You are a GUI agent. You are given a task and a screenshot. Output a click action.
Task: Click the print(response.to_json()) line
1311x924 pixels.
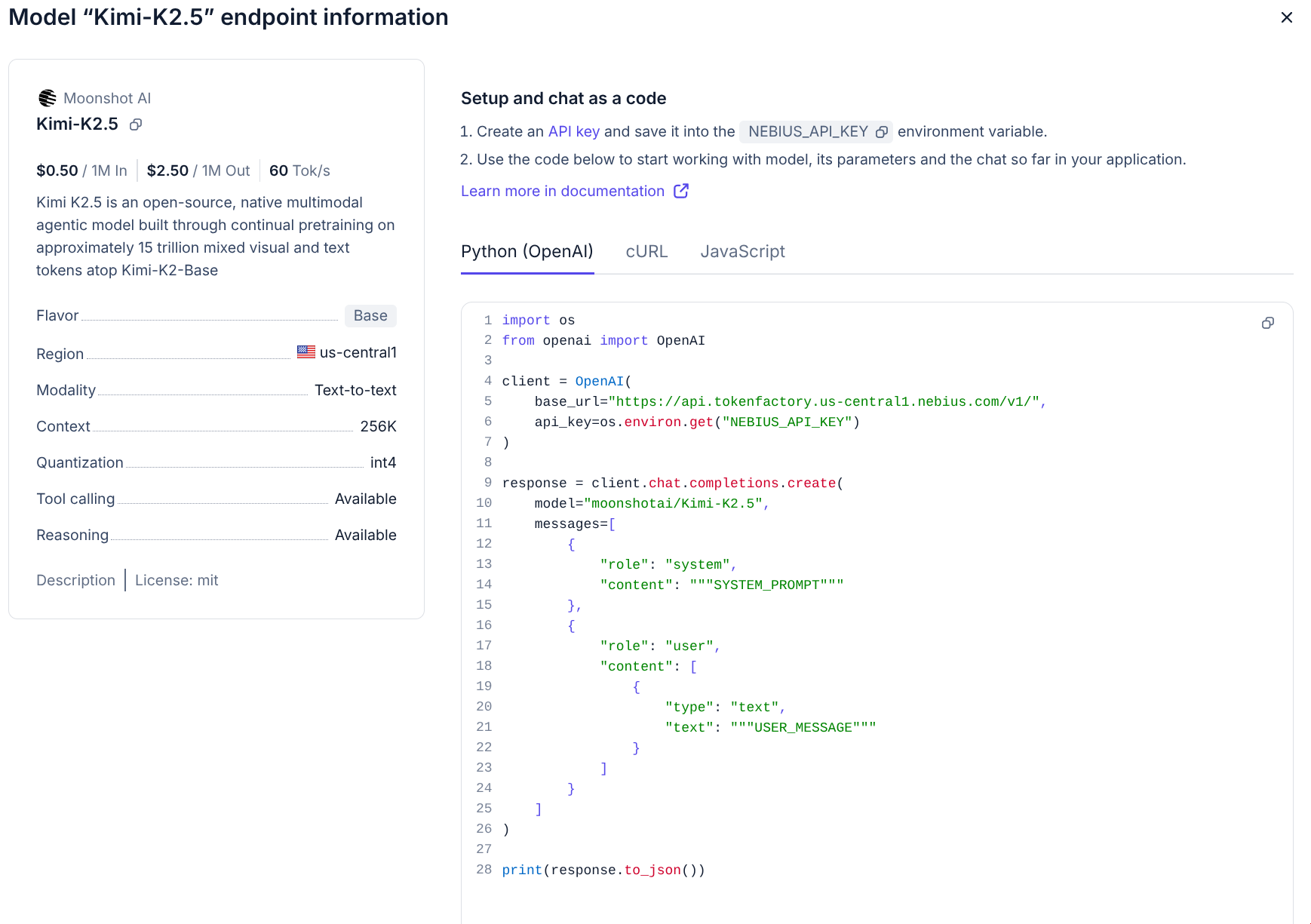[x=603, y=870]
